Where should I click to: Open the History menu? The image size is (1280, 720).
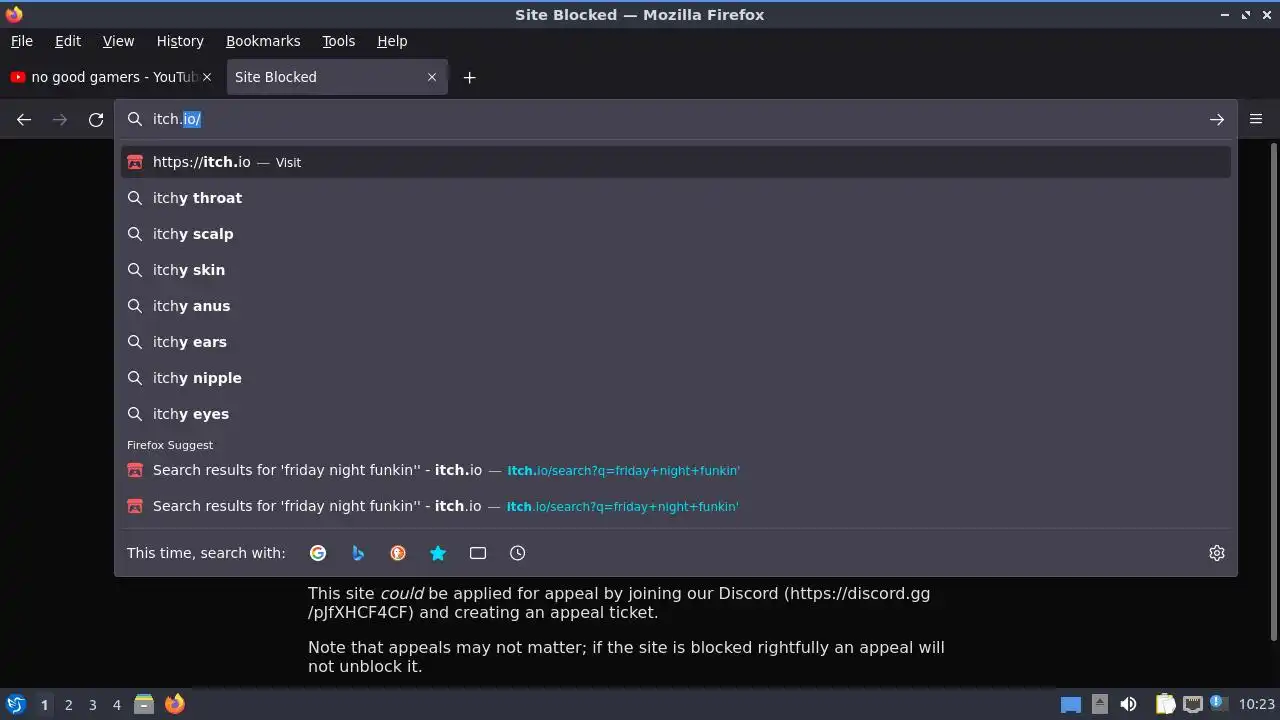tap(180, 41)
